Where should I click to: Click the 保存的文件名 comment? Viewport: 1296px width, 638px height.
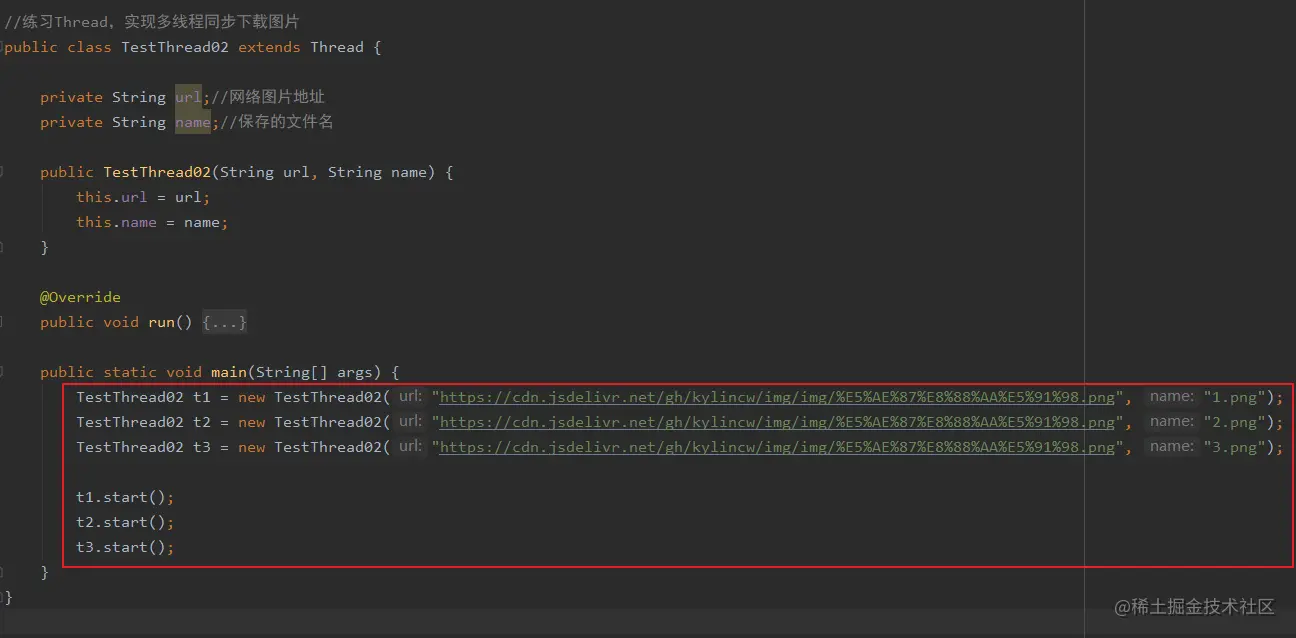click(x=277, y=122)
